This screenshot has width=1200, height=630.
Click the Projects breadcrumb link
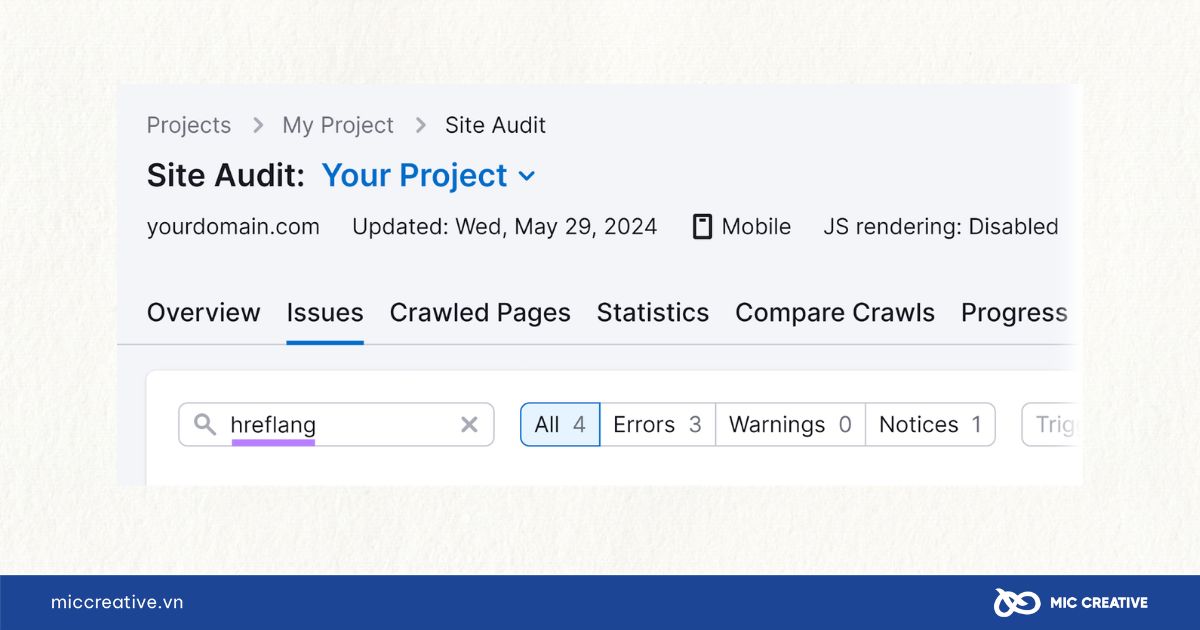189,125
